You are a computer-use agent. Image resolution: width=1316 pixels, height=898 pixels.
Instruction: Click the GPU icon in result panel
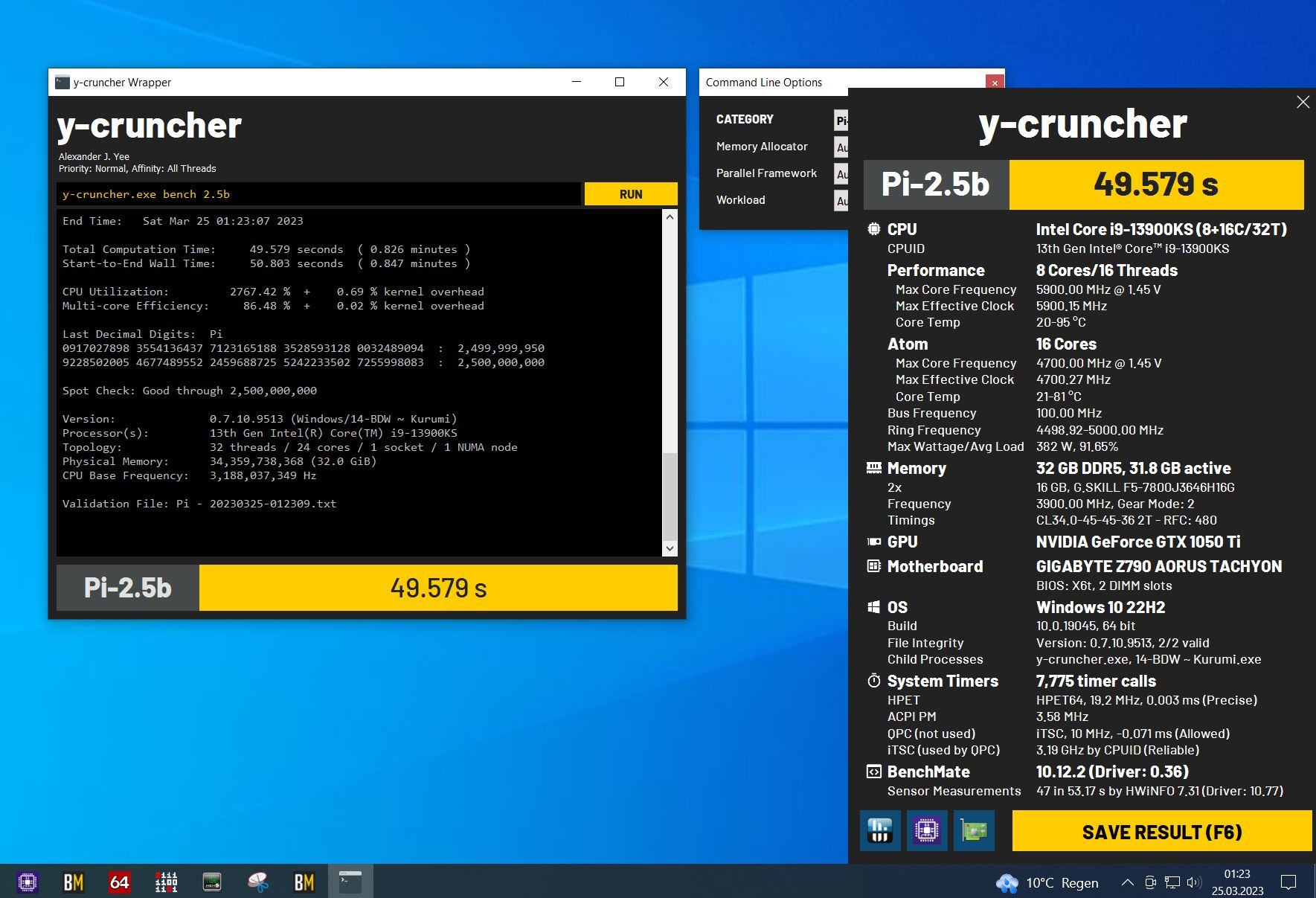point(874,542)
